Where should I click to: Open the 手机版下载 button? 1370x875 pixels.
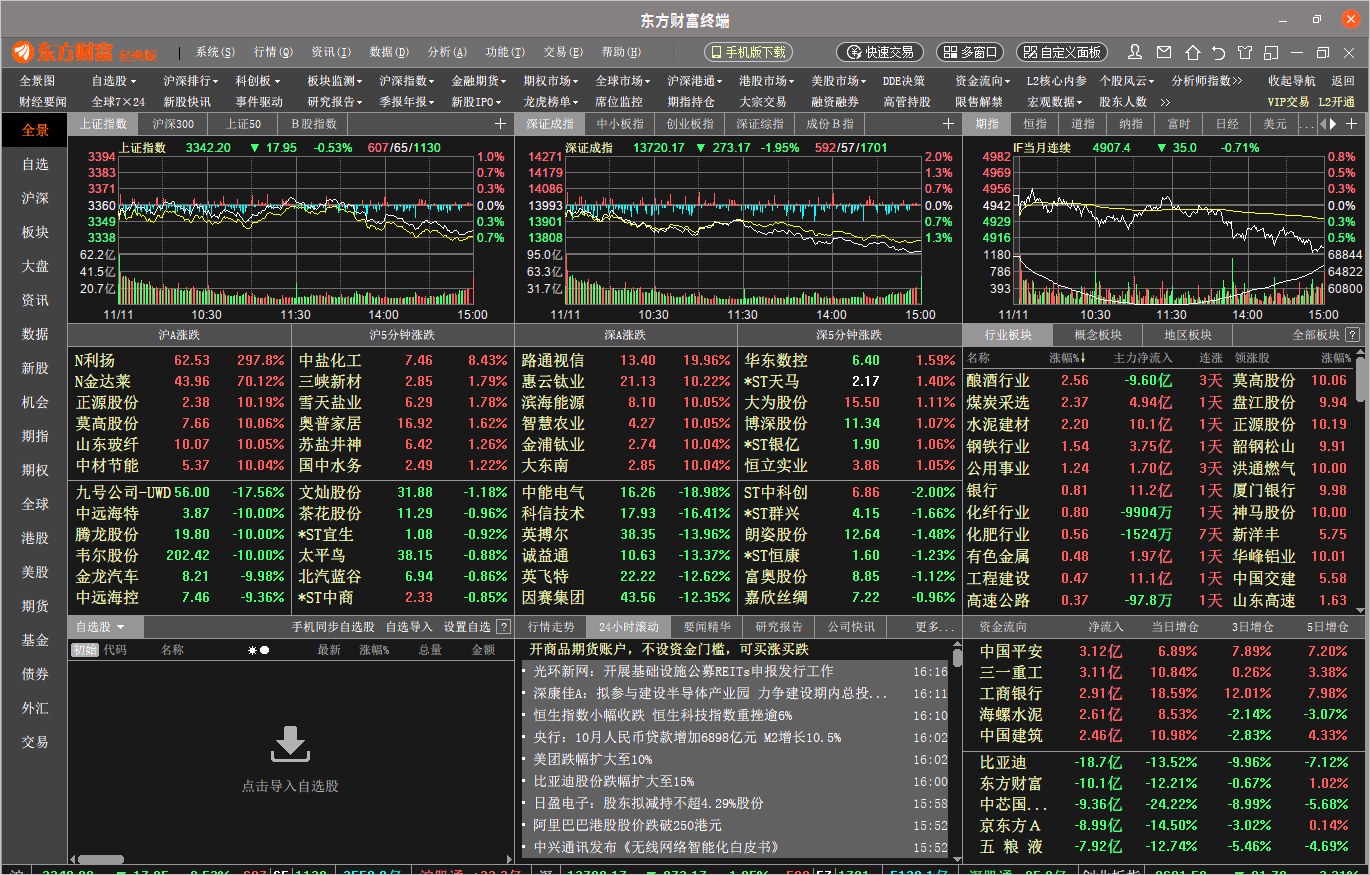(x=748, y=52)
